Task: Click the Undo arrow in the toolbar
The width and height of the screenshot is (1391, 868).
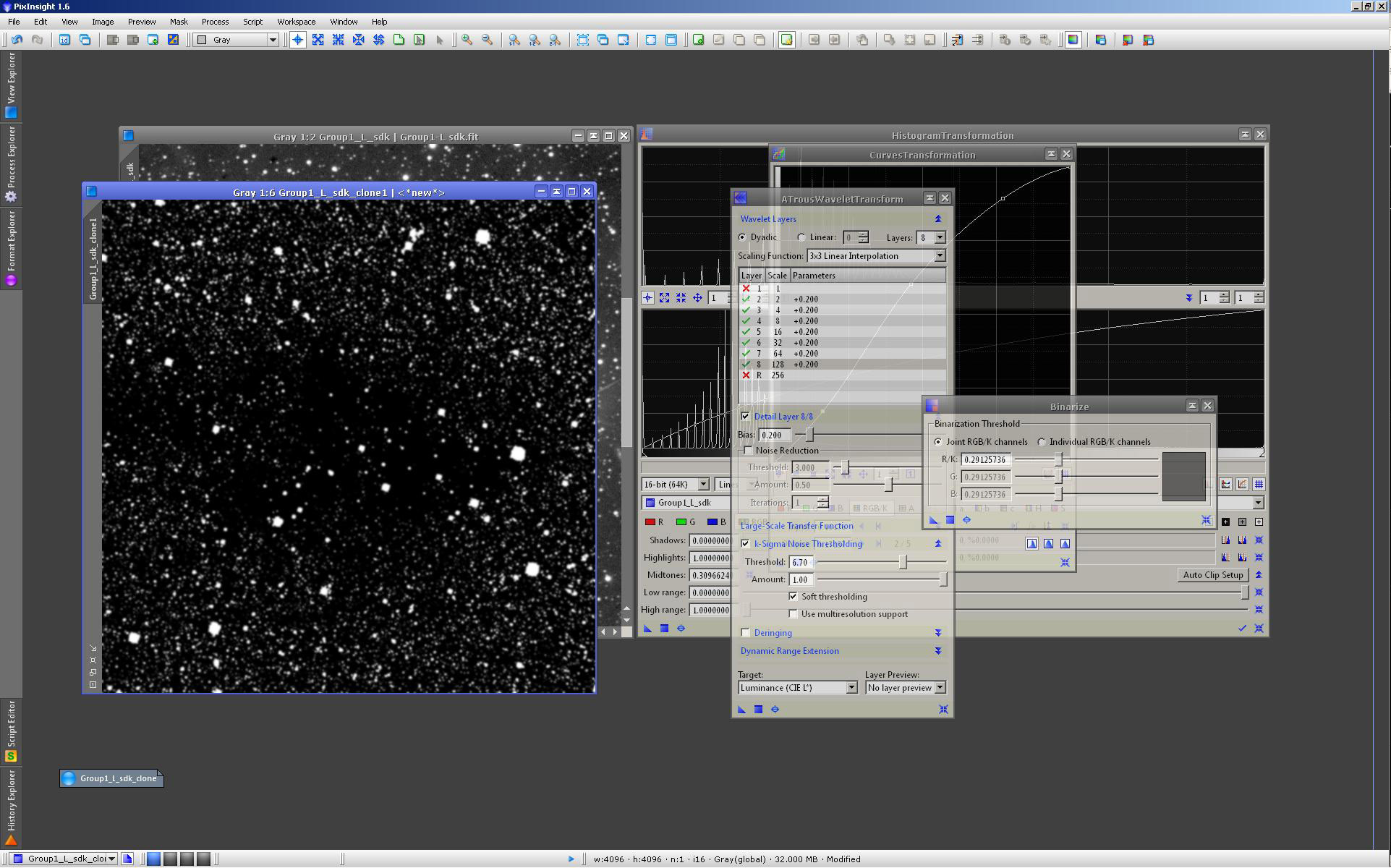Action: click(x=17, y=40)
